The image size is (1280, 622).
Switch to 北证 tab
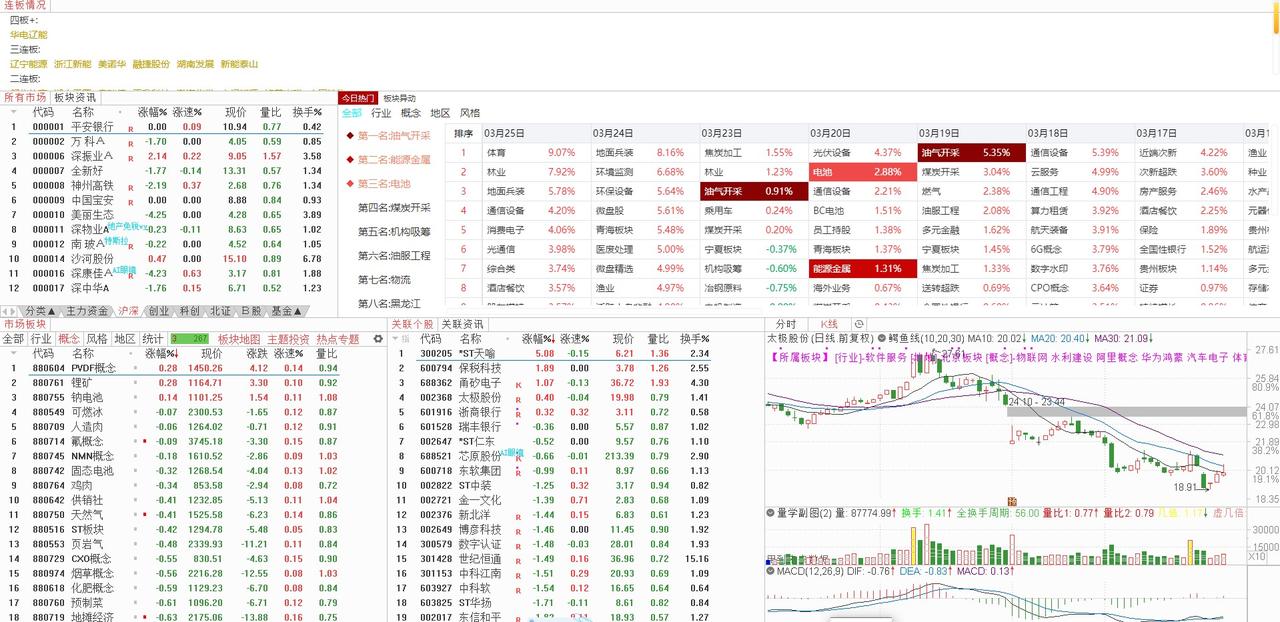point(220,311)
